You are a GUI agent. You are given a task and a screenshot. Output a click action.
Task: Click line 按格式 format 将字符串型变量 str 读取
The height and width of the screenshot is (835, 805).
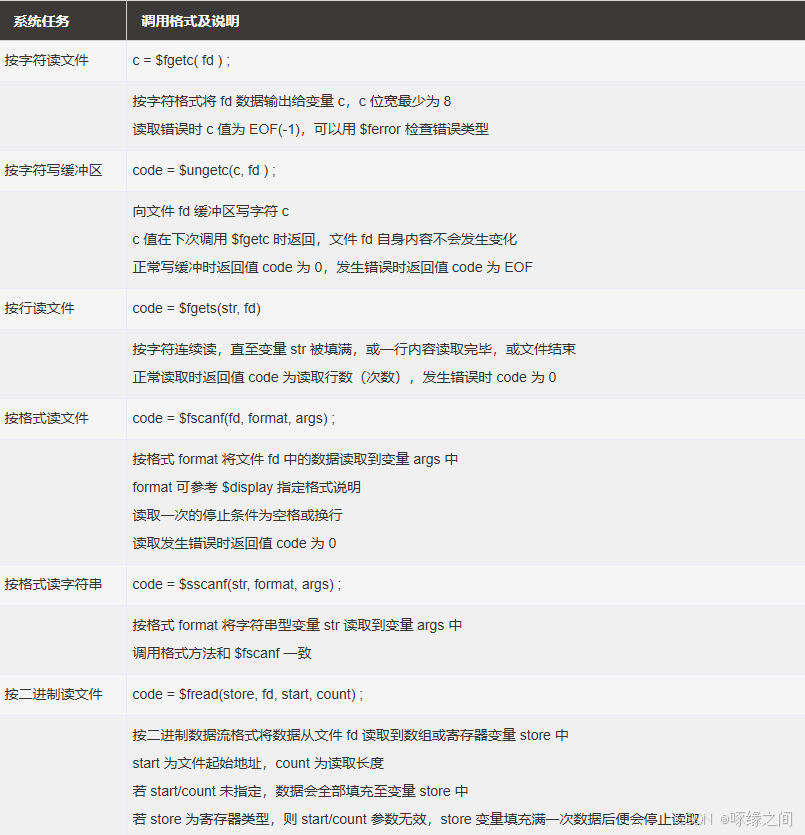tap(297, 625)
